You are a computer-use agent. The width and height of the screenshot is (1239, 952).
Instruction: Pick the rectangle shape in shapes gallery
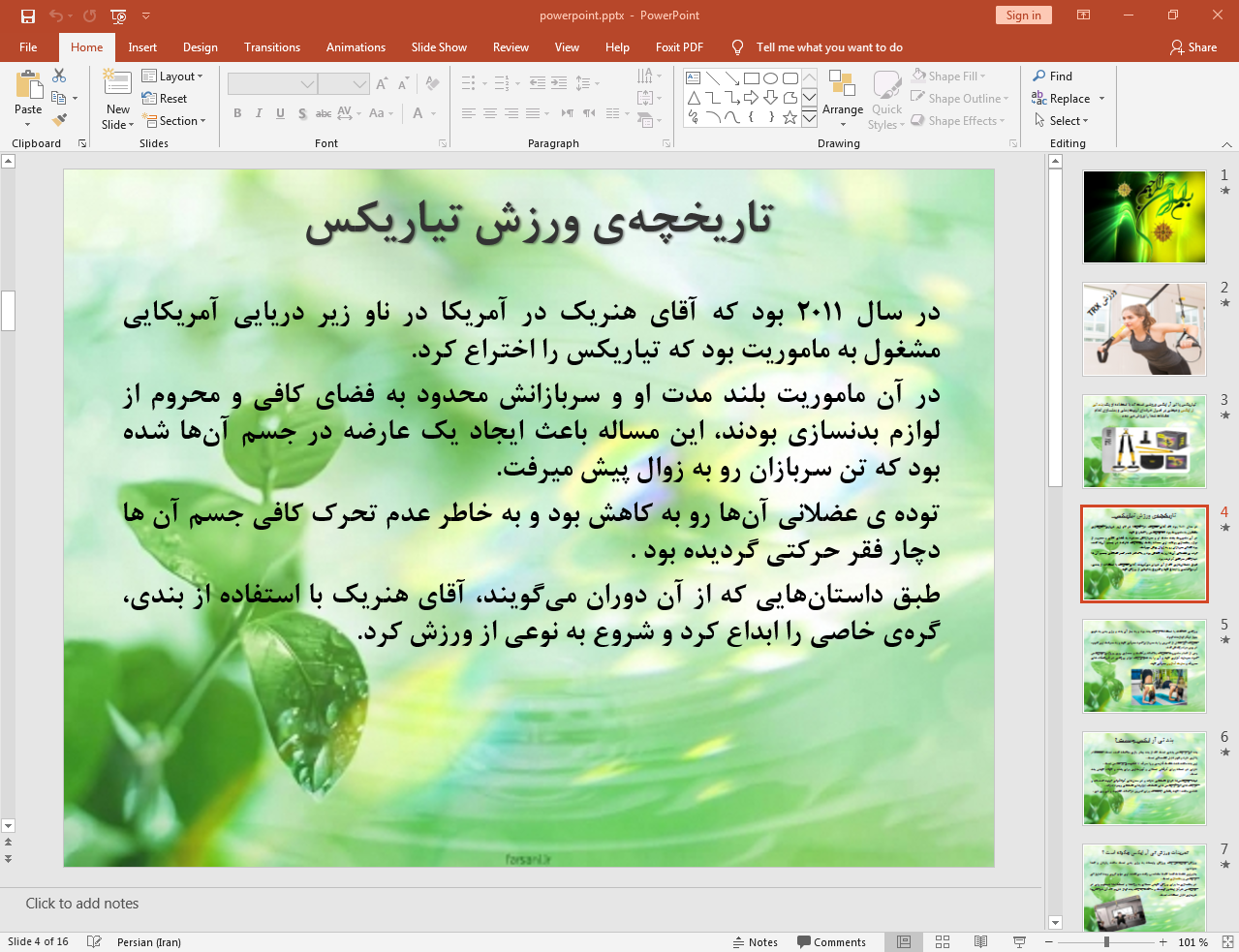pos(751,77)
